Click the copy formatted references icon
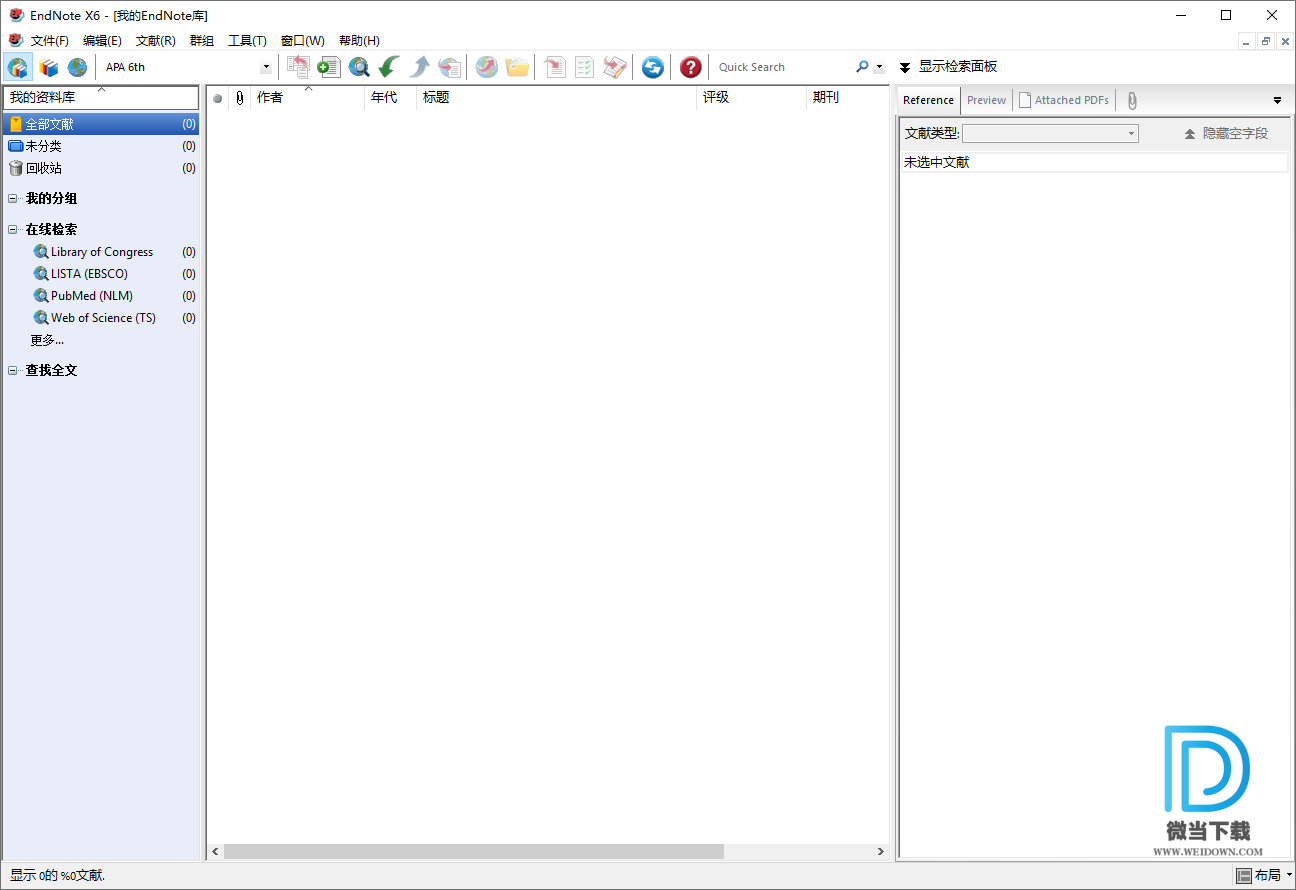The width and height of the screenshot is (1296, 890). tap(298, 67)
